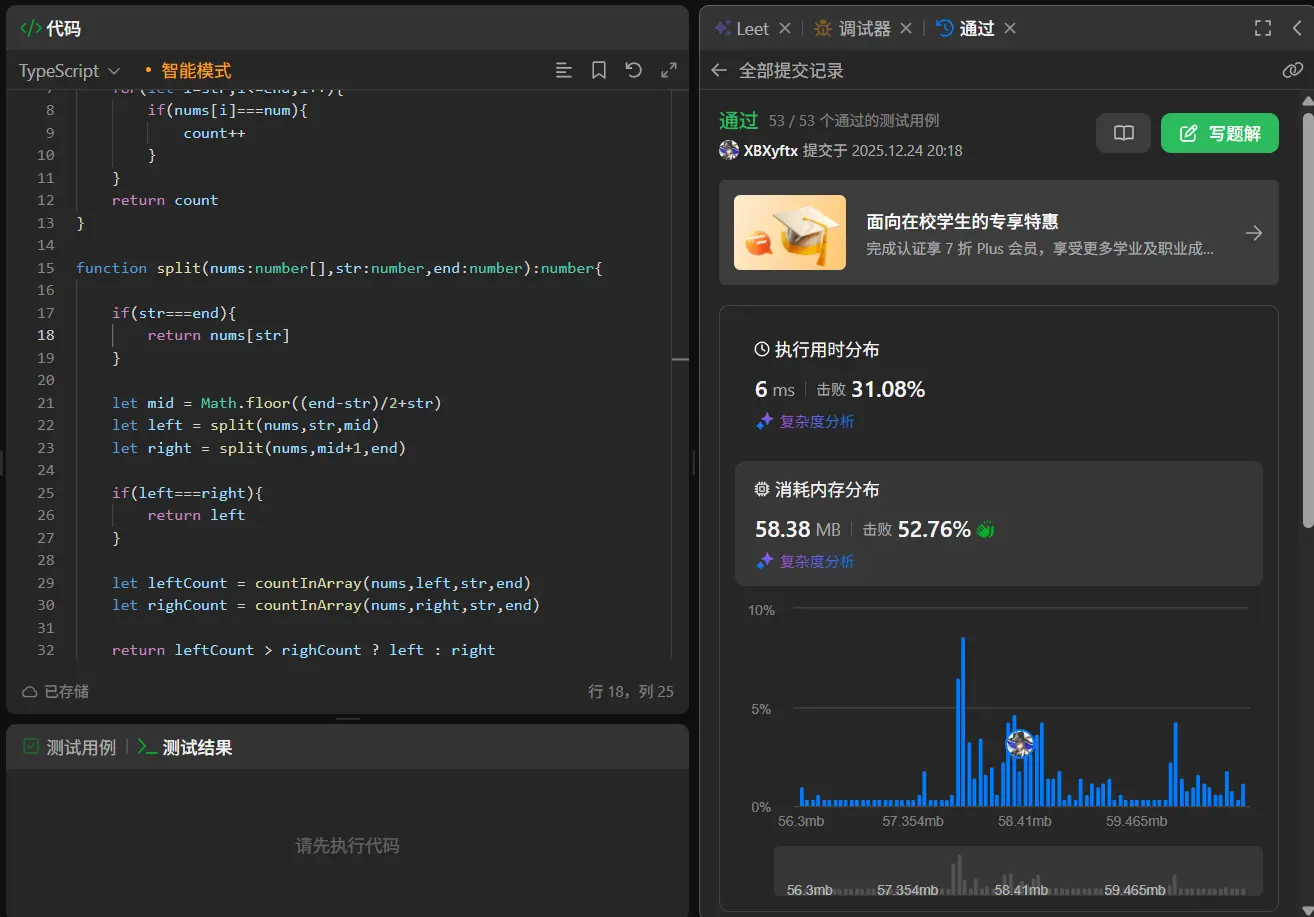Open the student discount banner arrow
This screenshot has width=1314, height=917.
pos(1253,233)
